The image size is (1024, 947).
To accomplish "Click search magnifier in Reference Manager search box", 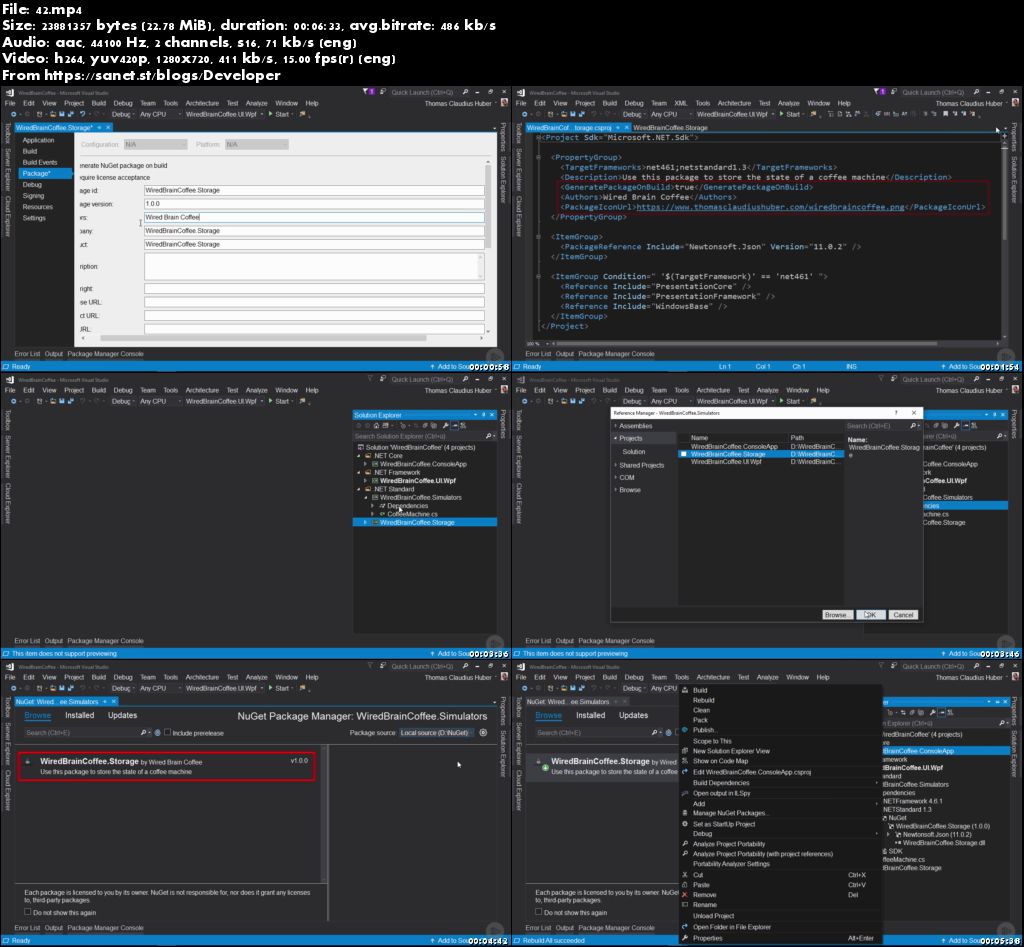I will tap(914, 426).
